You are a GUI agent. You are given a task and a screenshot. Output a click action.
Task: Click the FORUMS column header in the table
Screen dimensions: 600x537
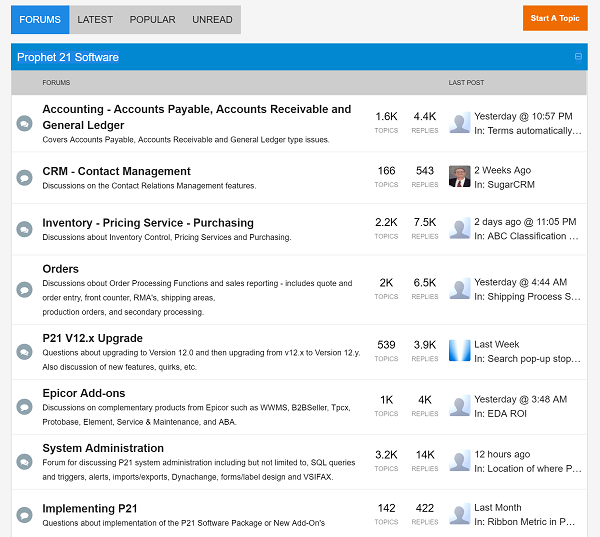(x=56, y=83)
